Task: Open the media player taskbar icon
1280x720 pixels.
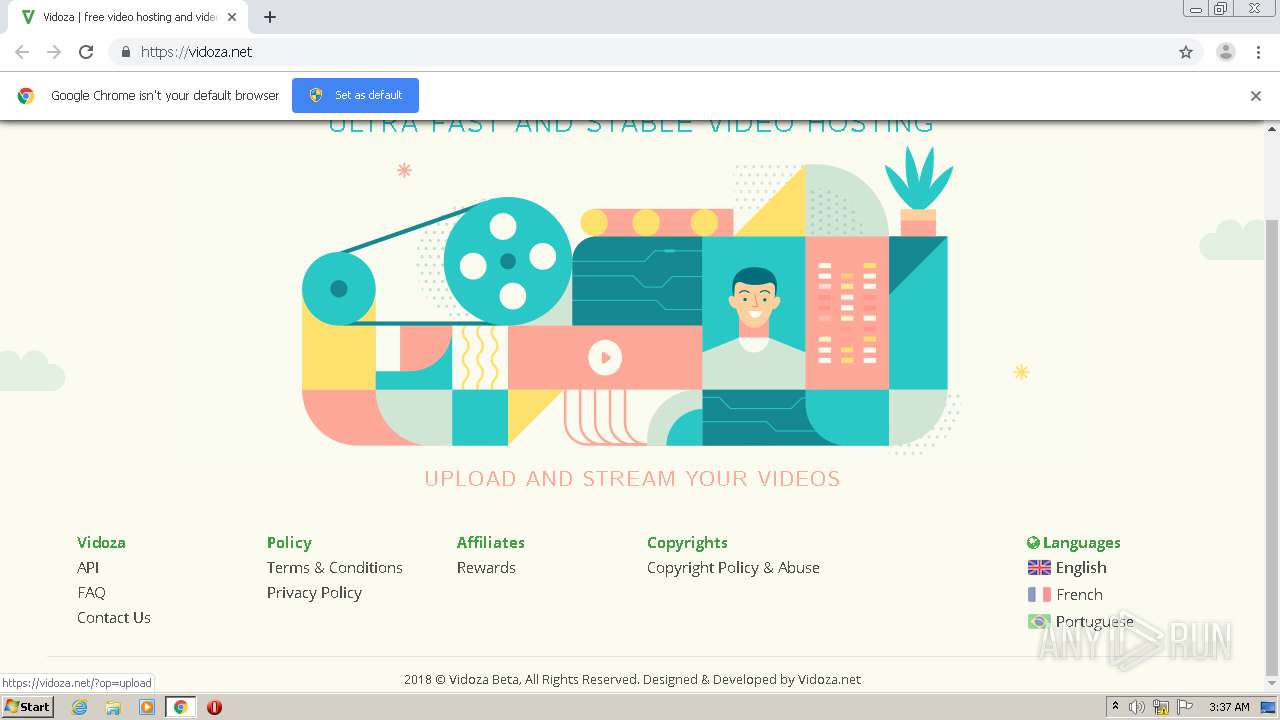Action: click(x=147, y=707)
